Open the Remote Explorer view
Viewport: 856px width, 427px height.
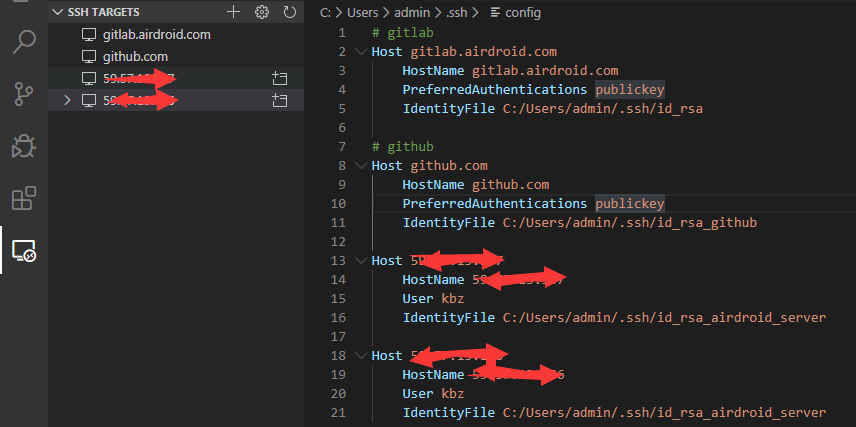24,251
